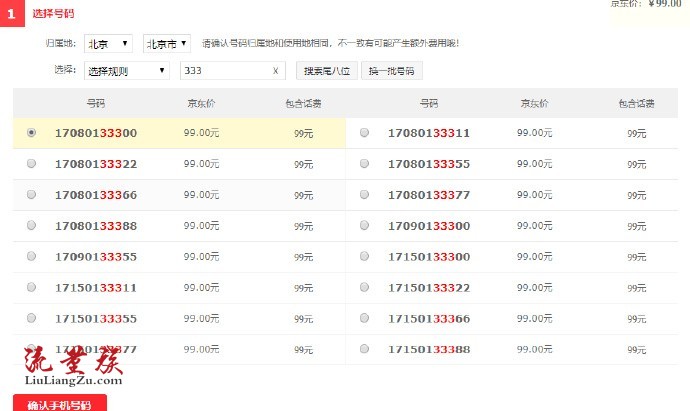The height and width of the screenshot is (411, 690).
Task: Click phone number text 17090133355
Action: click(x=96, y=257)
